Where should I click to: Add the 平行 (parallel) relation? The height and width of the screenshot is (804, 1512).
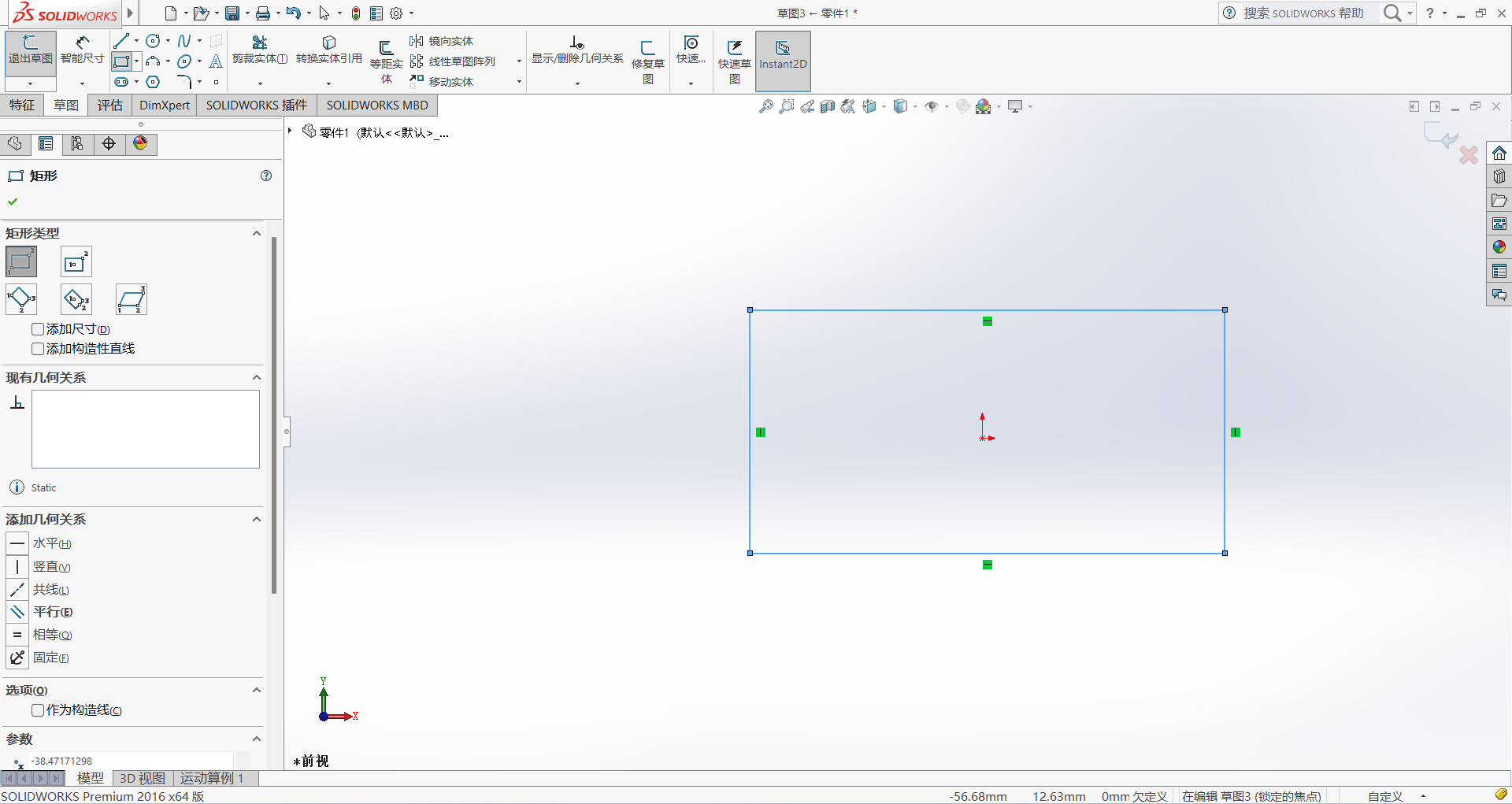39,612
